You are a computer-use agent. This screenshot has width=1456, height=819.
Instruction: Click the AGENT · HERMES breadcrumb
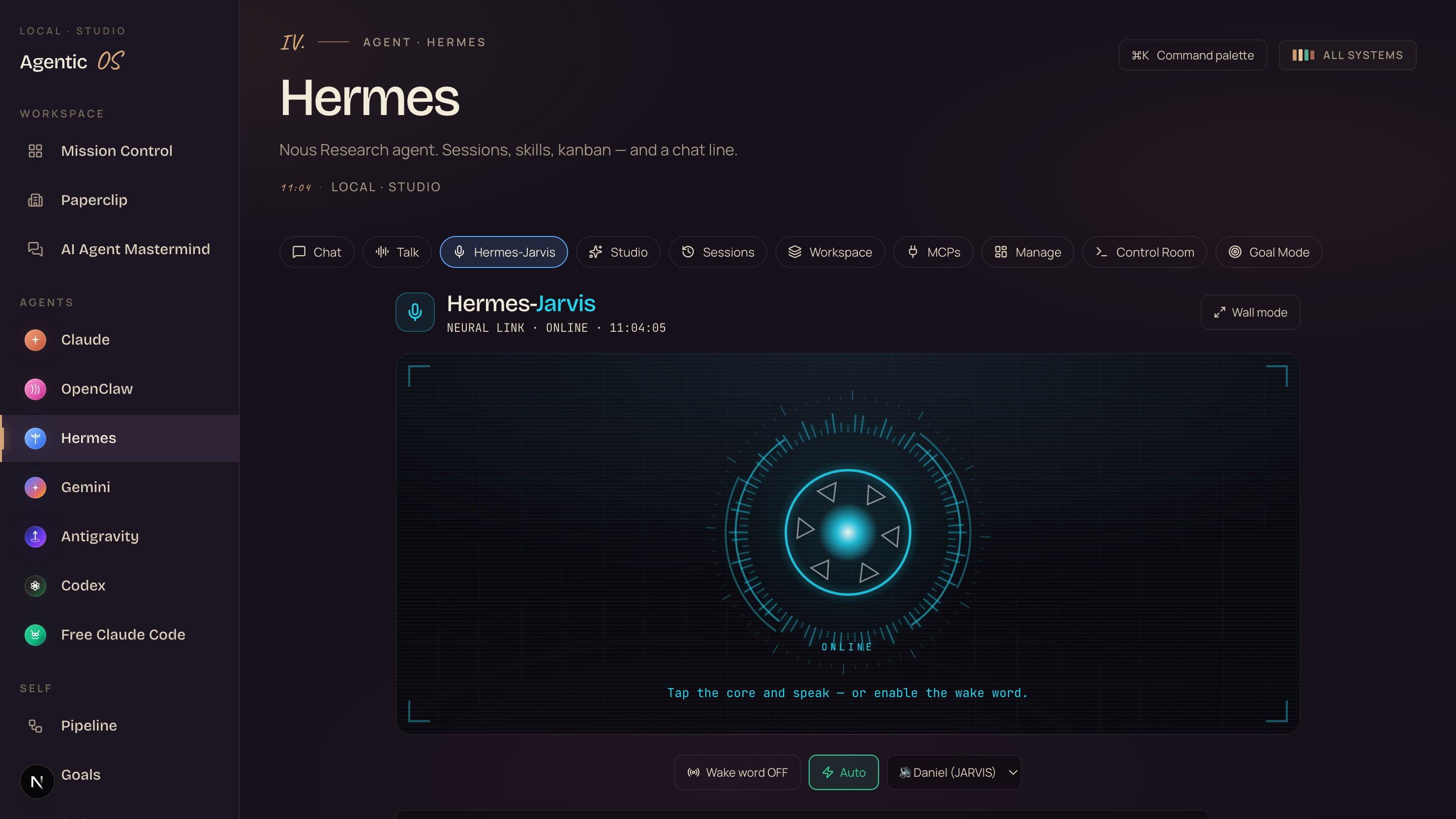pyautogui.click(x=424, y=42)
